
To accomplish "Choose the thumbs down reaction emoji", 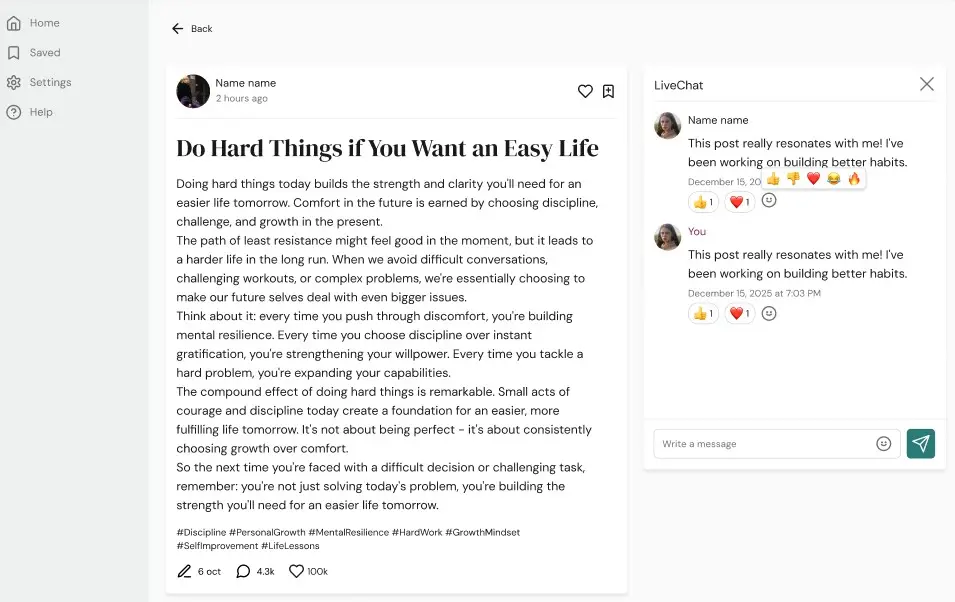I will point(793,179).
